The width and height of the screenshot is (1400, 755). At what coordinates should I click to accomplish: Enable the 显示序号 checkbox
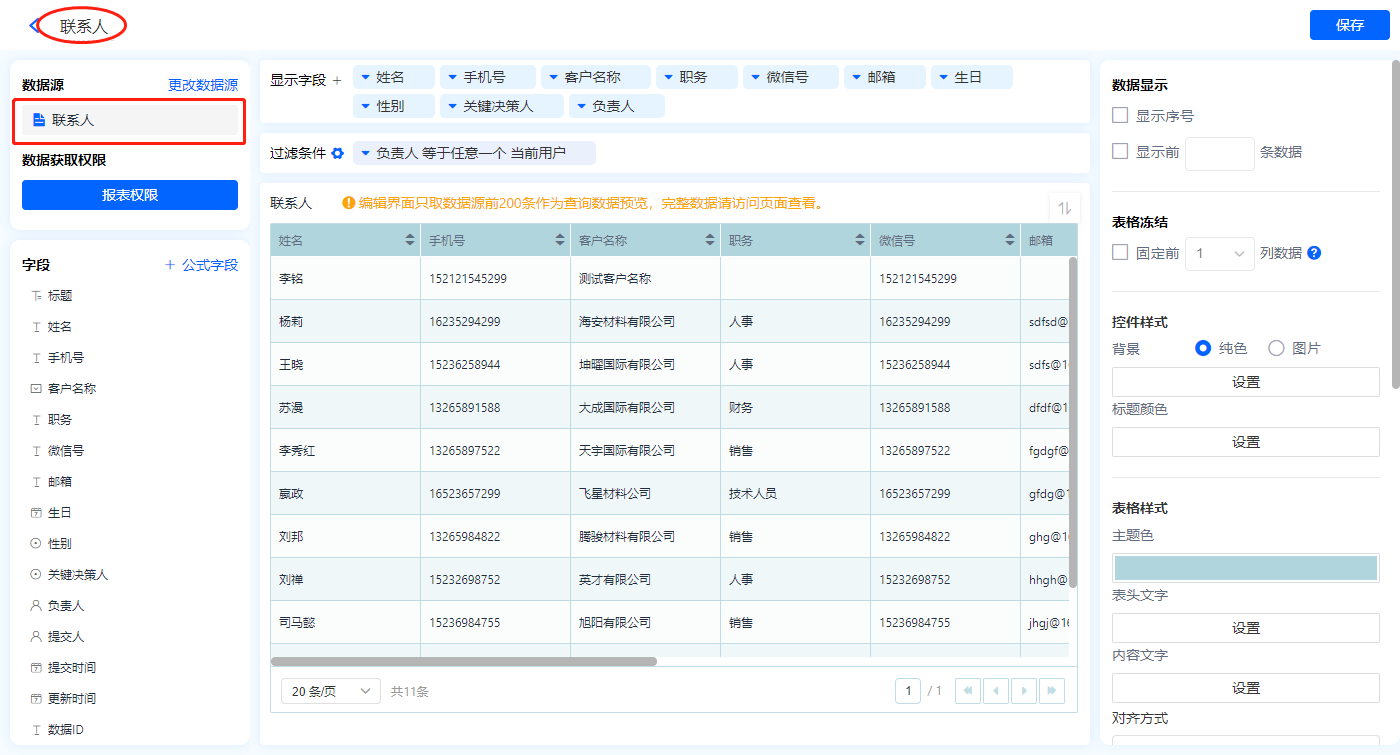(1121, 116)
